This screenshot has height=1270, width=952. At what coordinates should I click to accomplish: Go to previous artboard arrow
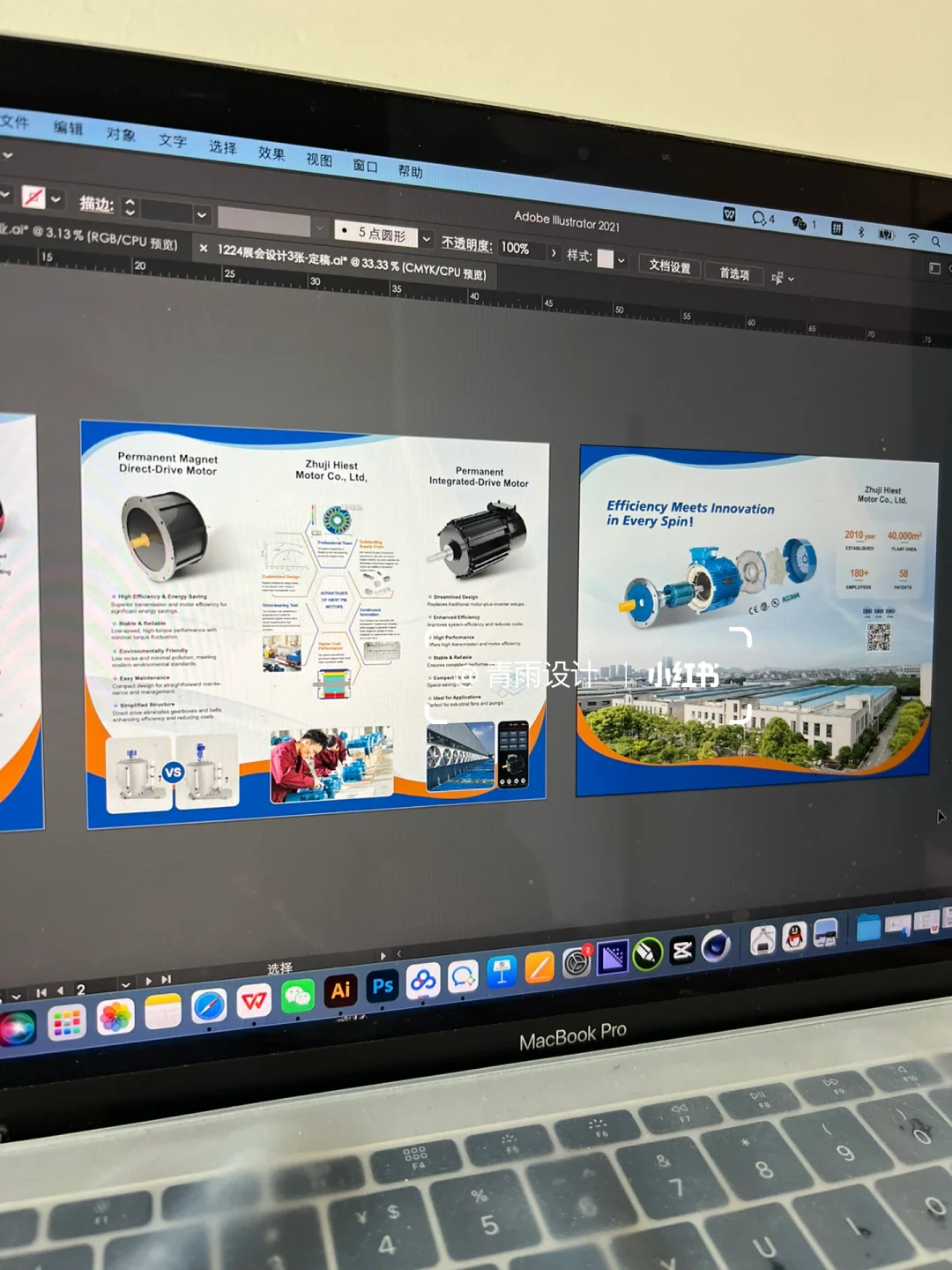click(x=60, y=990)
